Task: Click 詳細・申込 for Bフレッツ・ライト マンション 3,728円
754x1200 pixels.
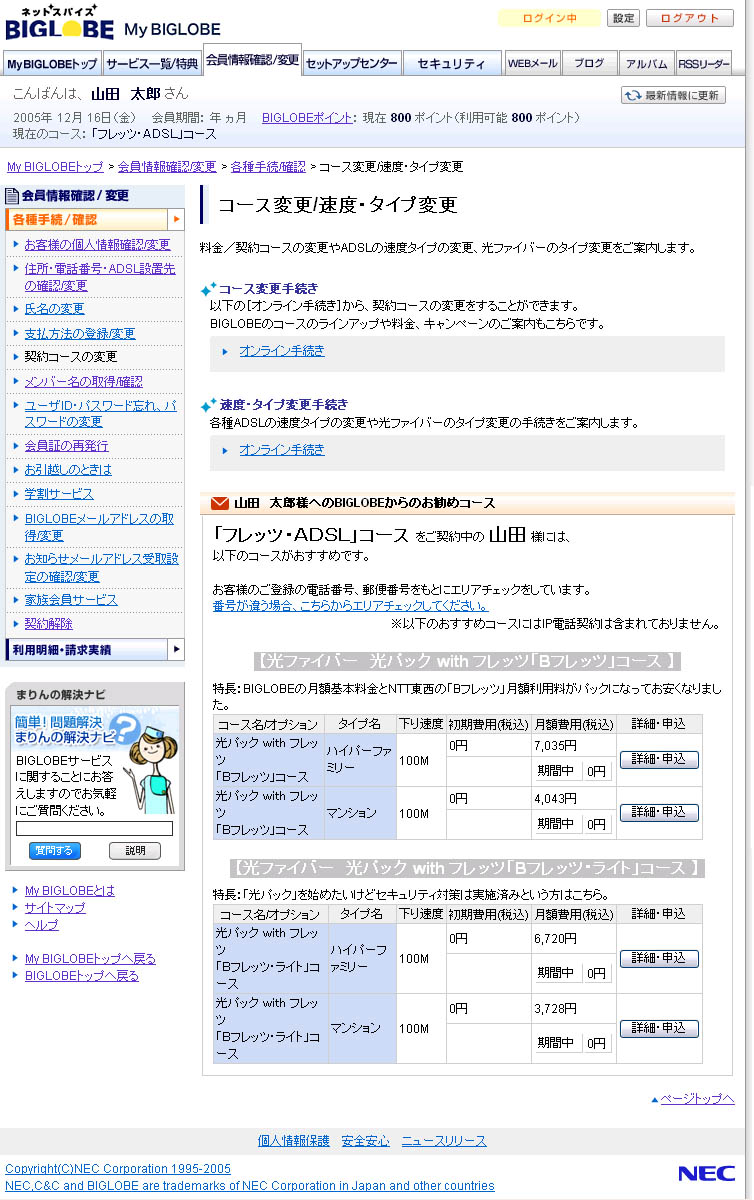Action: (x=659, y=1028)
